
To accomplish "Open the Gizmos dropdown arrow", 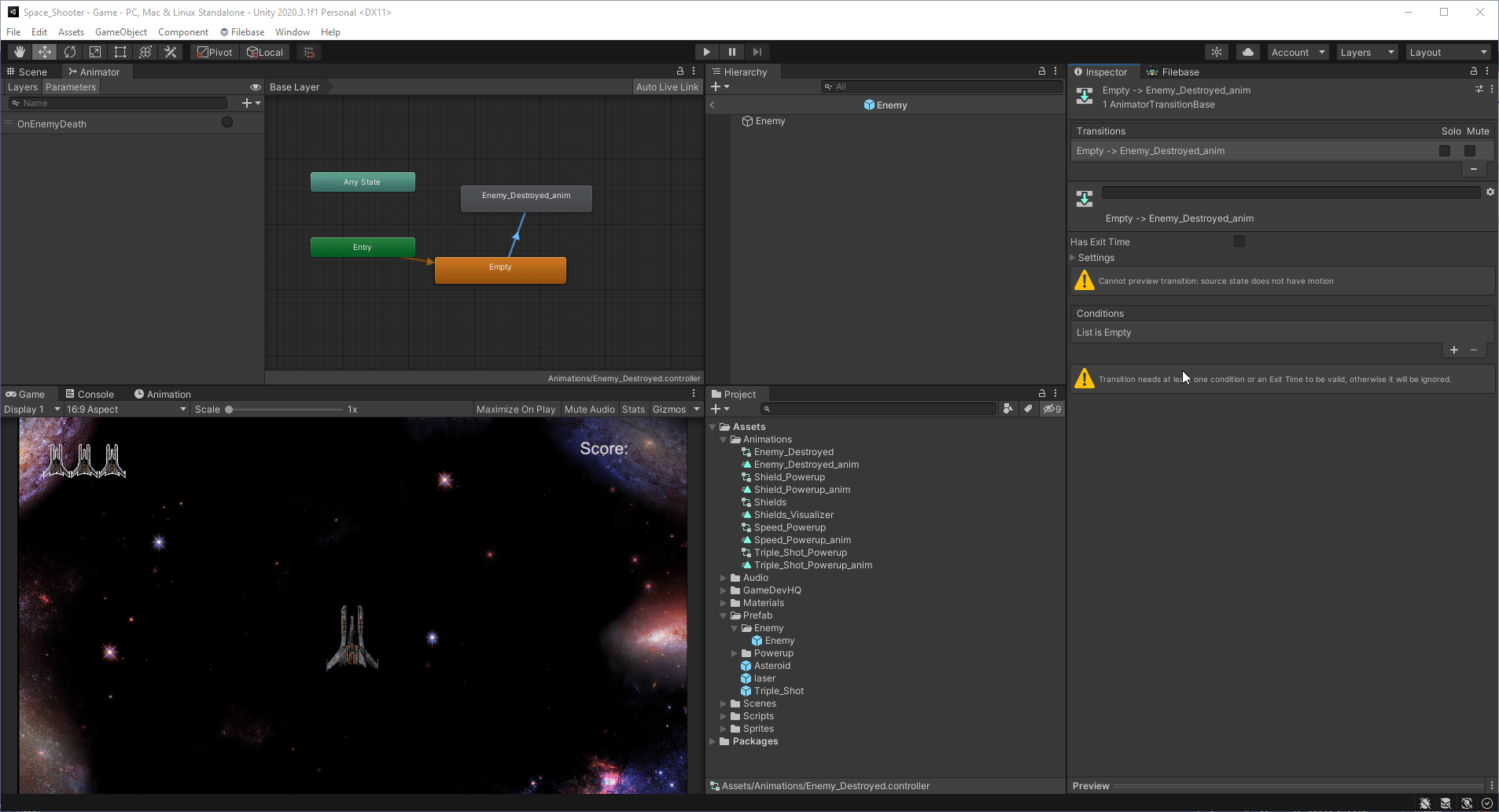I will click(697, 409).
